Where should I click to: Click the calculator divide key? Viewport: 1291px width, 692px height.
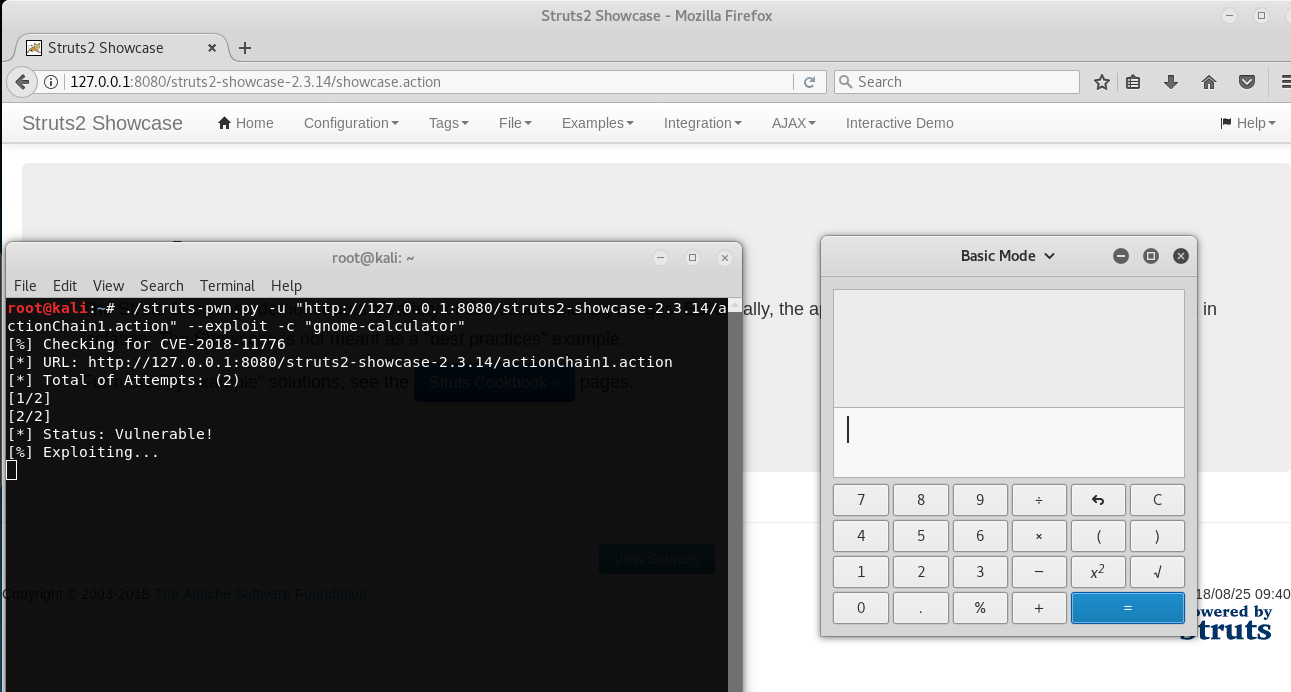click(x=1039, y=500)
